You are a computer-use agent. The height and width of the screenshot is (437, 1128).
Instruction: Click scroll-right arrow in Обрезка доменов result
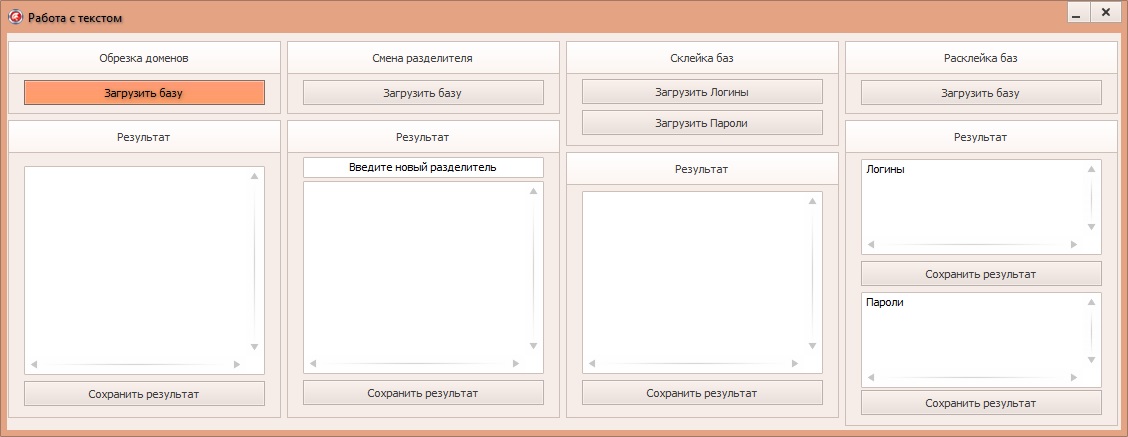(237, 364)
